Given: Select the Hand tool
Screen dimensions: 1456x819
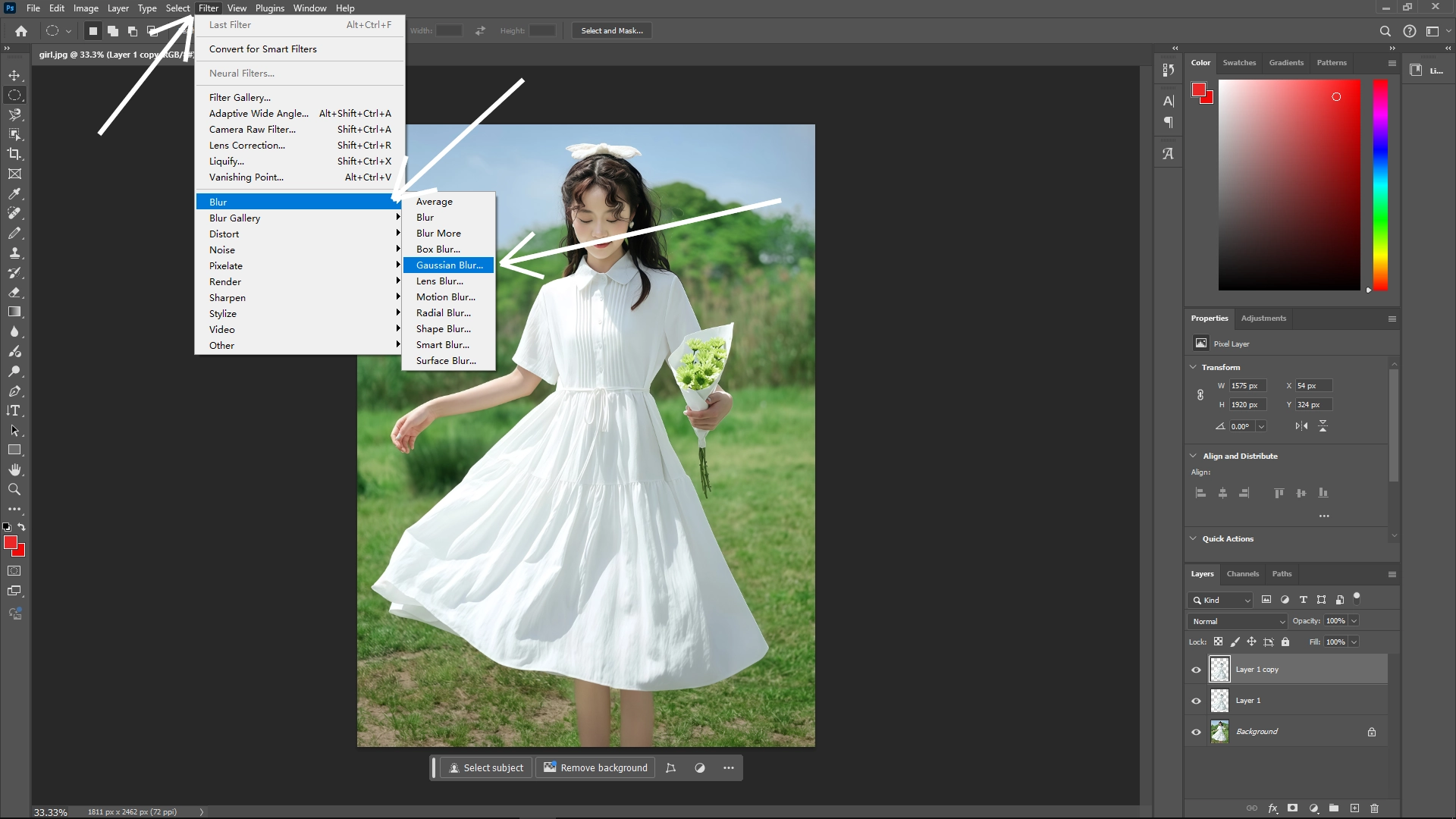Looking at the screenshot, I should pyautogui.click(x=14, y=469).
